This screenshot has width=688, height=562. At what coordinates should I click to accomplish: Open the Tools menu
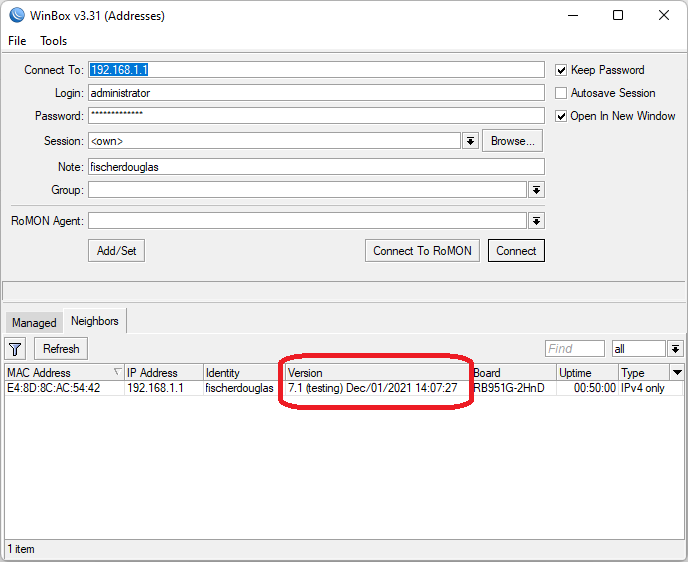pos(54,41)
